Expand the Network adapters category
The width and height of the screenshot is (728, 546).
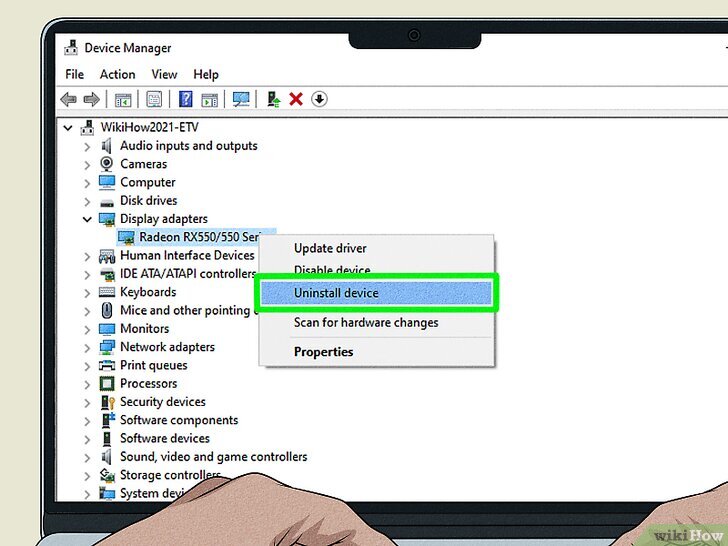click(87, 348)
